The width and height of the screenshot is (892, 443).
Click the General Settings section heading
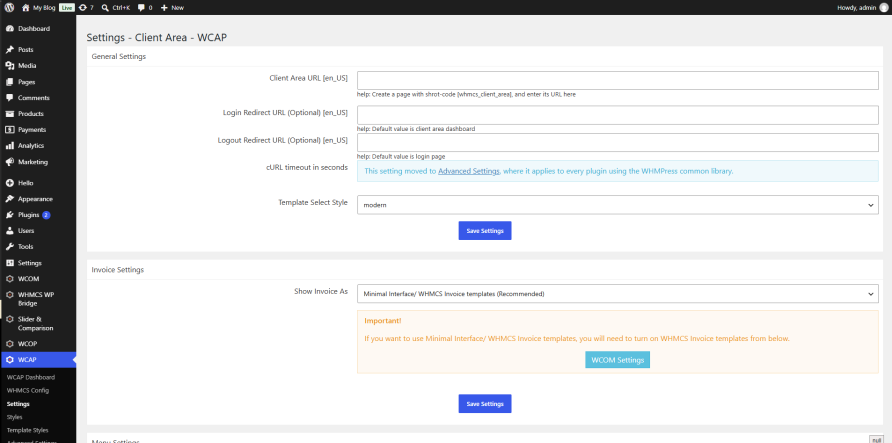[118, 56]
